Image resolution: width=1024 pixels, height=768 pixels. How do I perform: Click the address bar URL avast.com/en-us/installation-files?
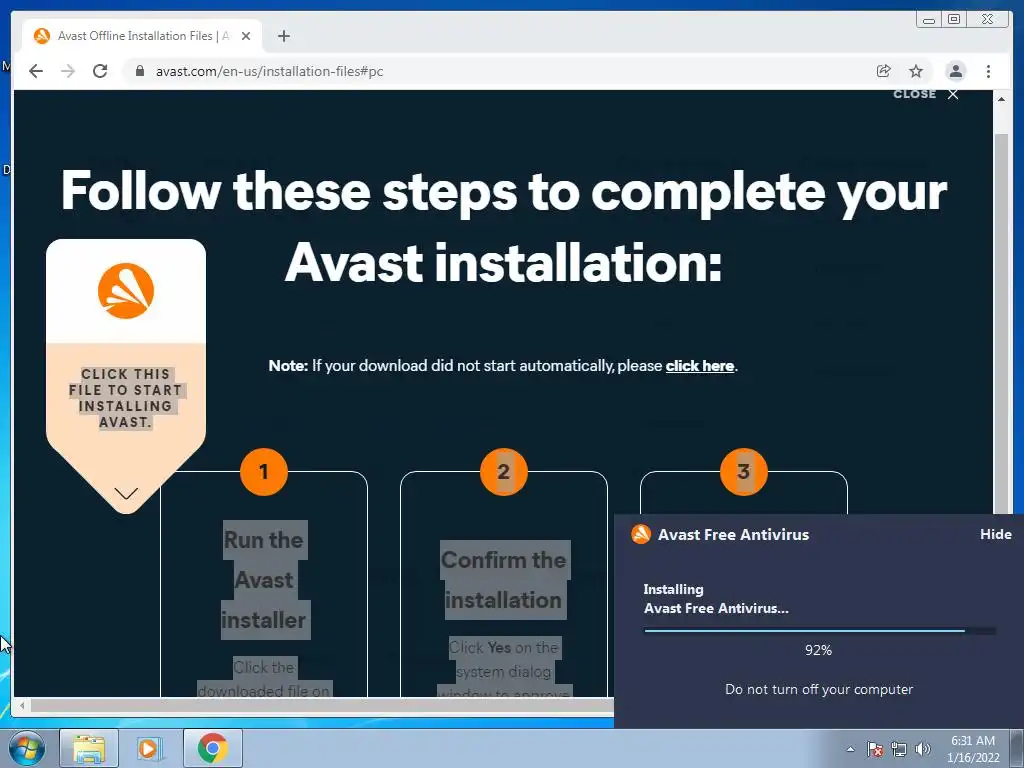click(x=269, y=71)
